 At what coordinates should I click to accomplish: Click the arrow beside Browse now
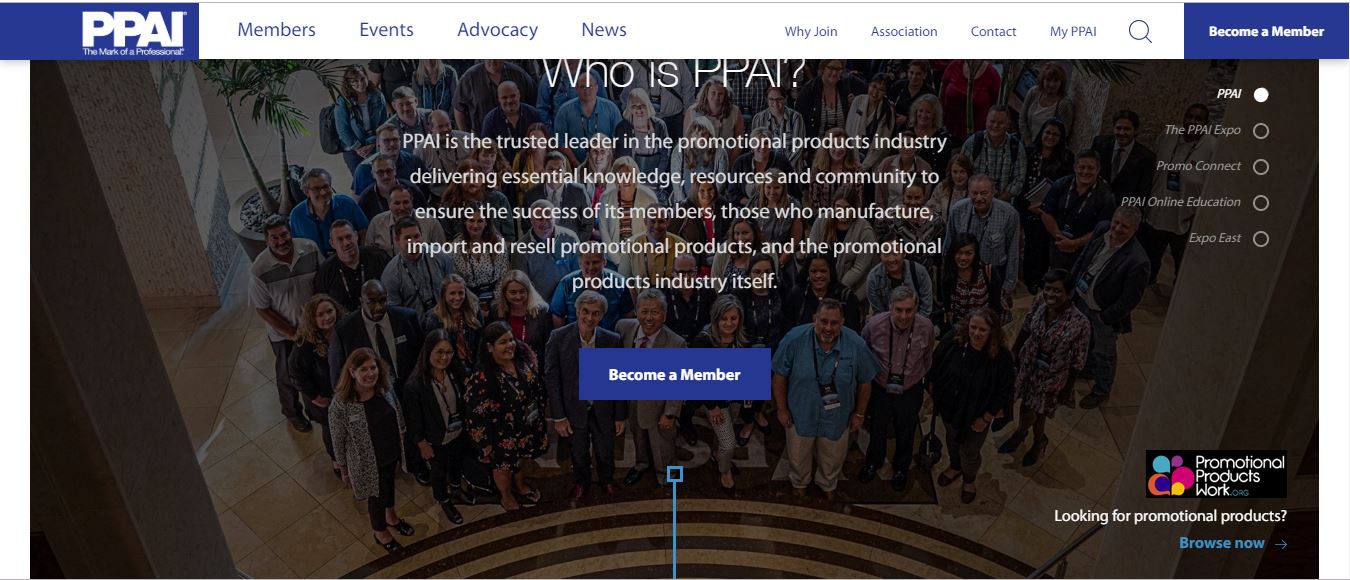click(x=1281, y=544)
